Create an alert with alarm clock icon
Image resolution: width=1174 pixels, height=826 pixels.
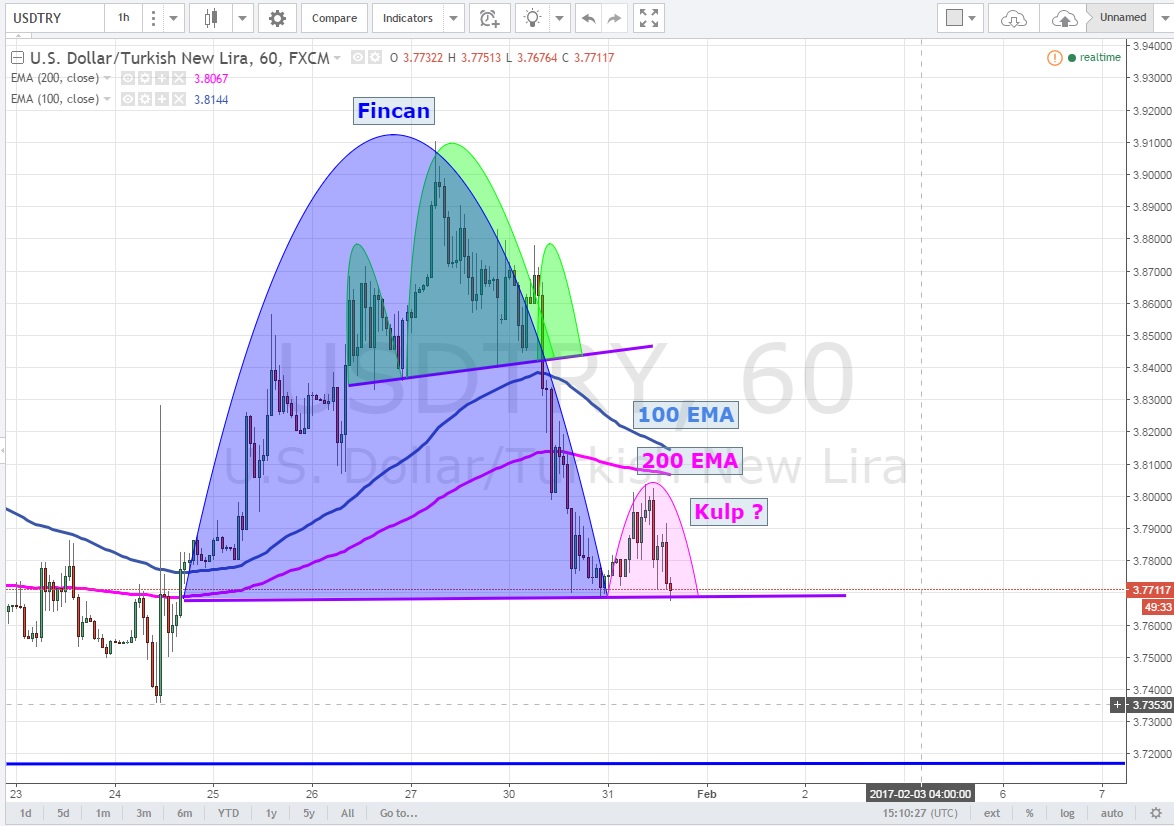click(488, 18)
